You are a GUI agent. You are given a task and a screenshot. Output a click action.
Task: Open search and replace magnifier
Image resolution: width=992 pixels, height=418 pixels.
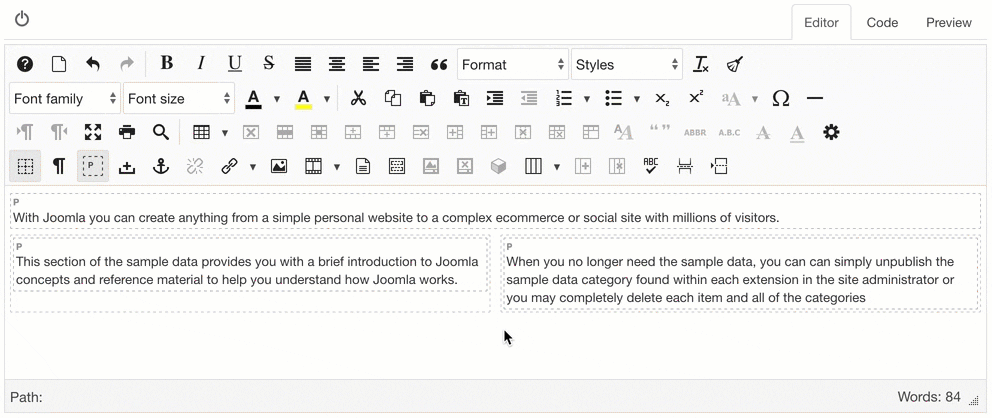coord(161,132)
